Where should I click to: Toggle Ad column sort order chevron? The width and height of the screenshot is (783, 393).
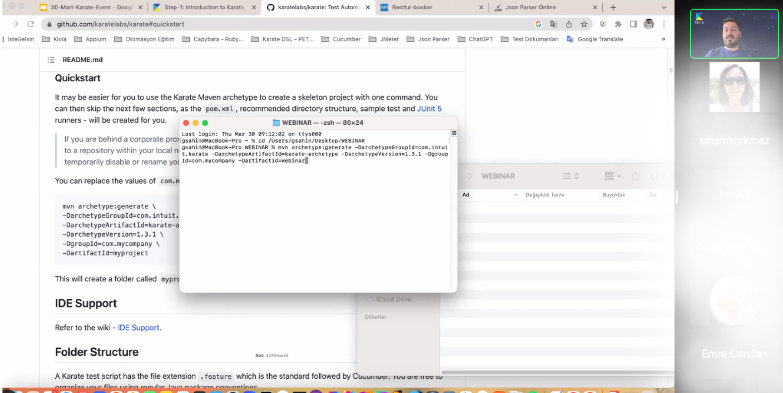[x=516, y=195]
